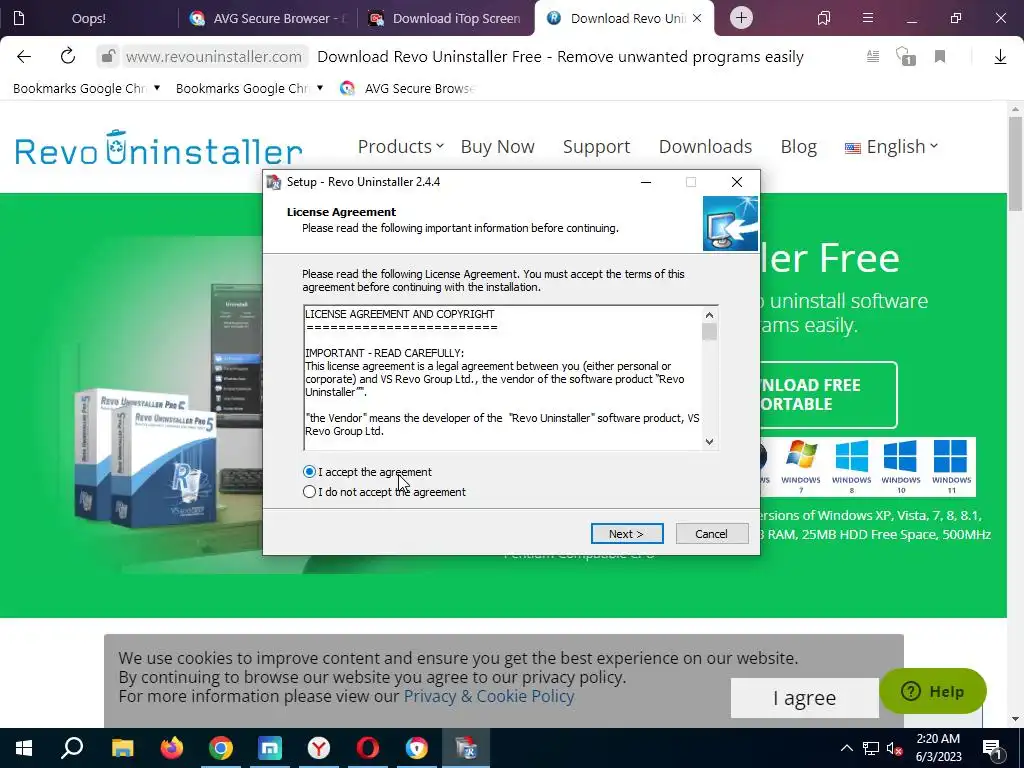Open a new browser tab with plus

pyautogui.click(x=741, y=18)
